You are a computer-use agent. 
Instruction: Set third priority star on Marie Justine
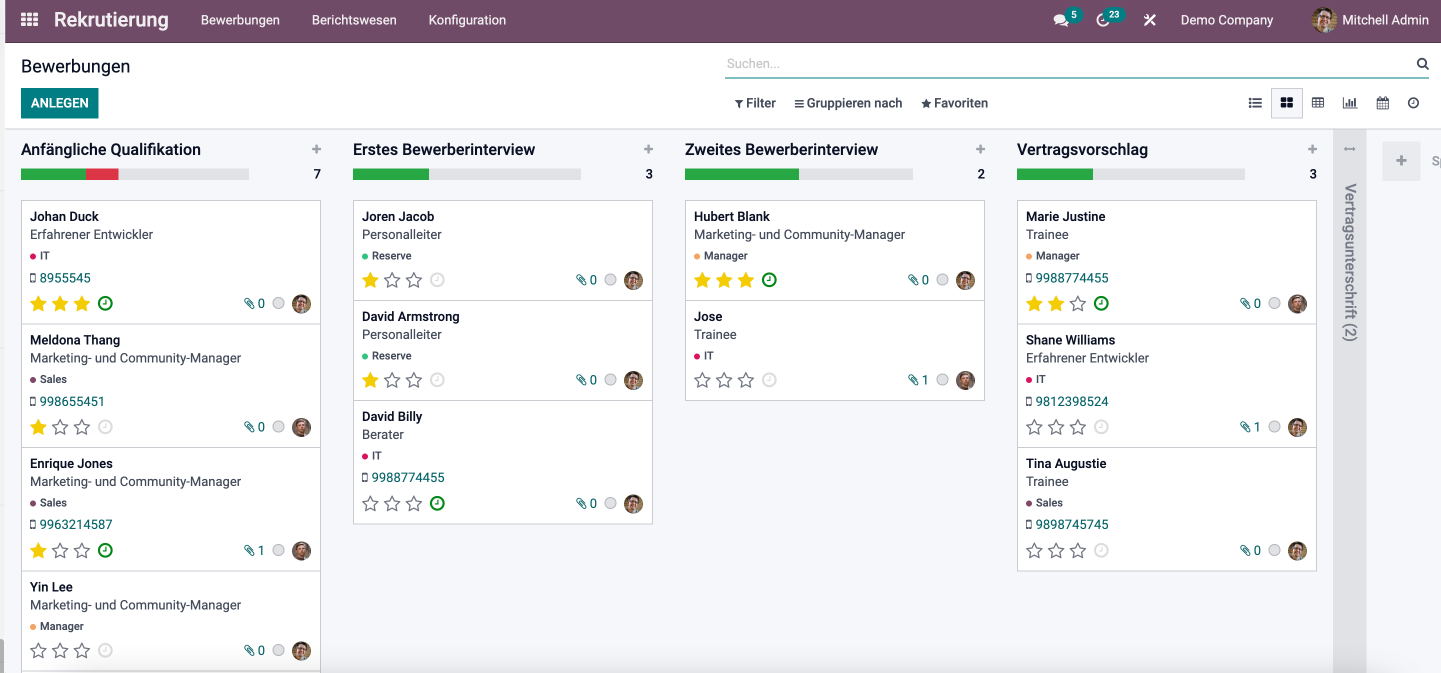(1078, 303)
